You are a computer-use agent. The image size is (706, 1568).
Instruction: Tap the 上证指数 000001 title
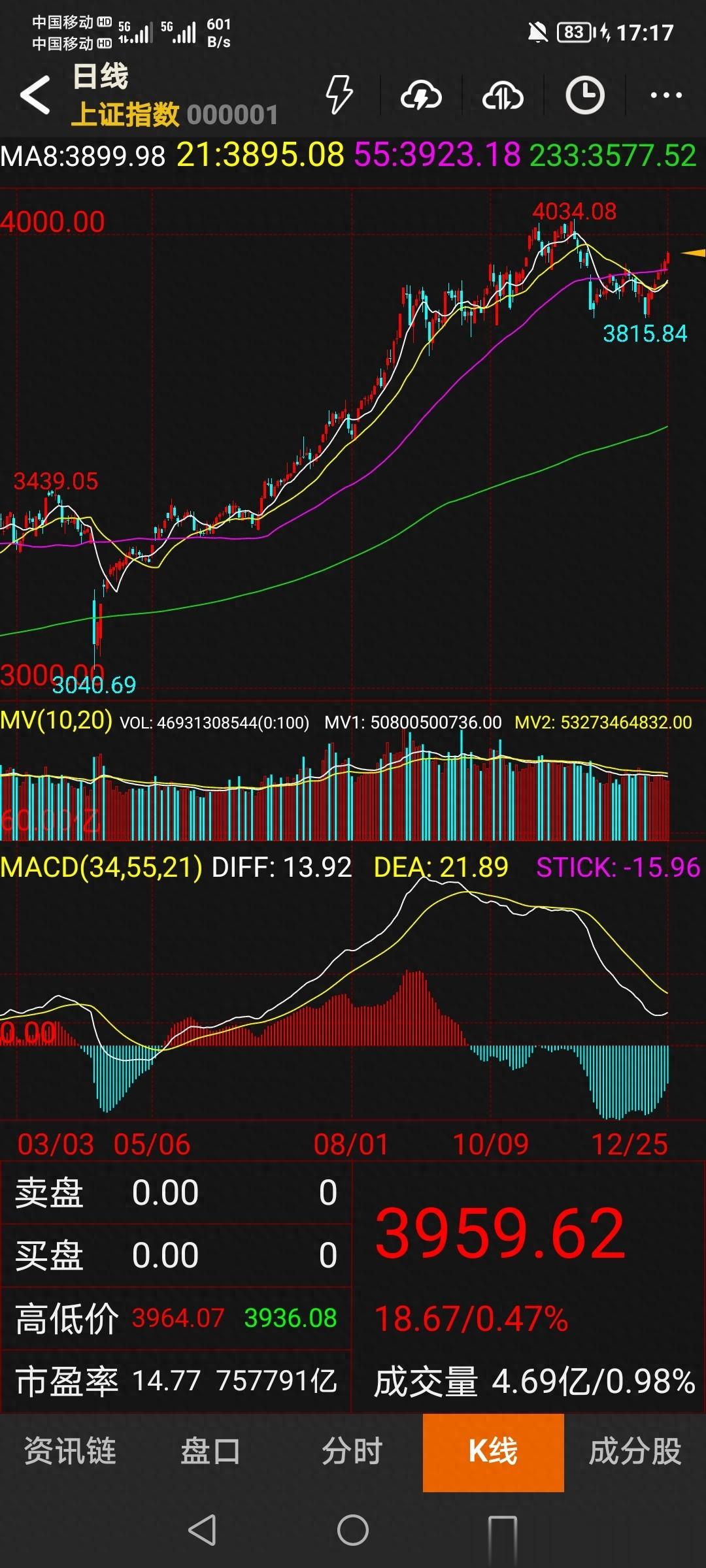pos(175,114)
